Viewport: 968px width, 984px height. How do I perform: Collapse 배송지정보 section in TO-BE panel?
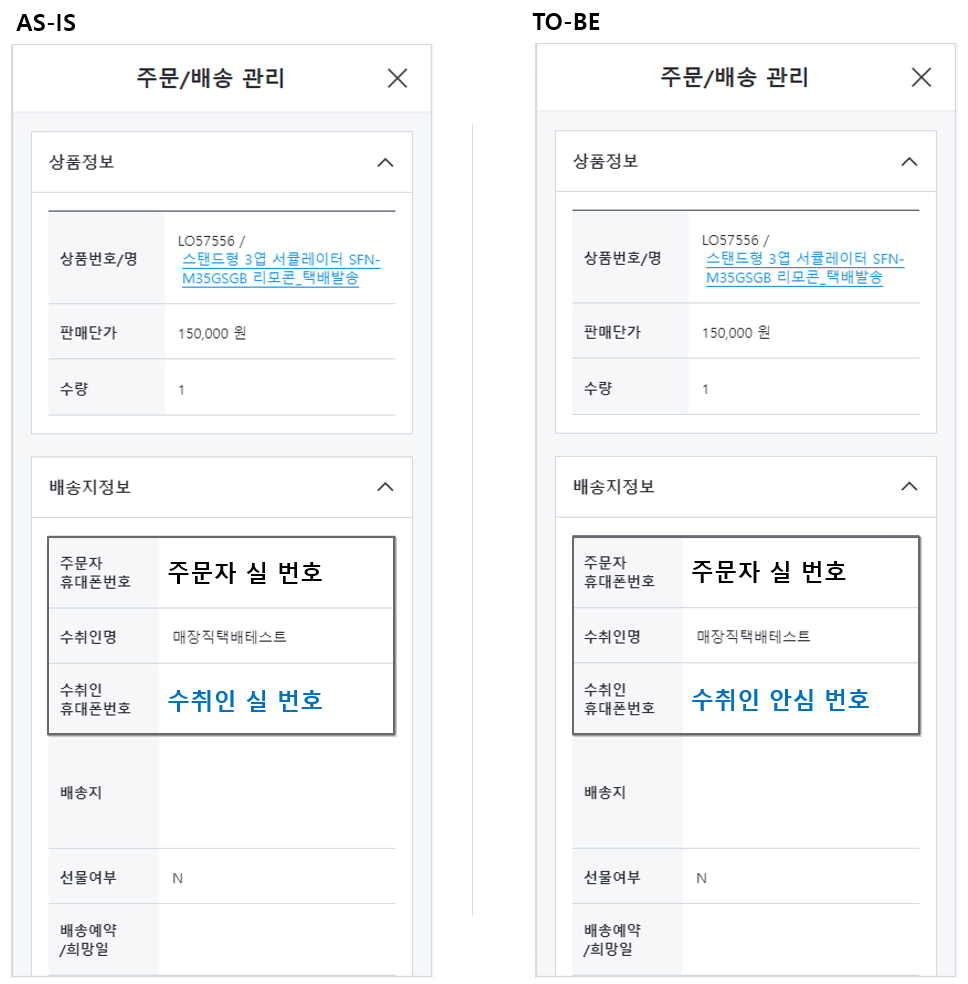[909, 486]
